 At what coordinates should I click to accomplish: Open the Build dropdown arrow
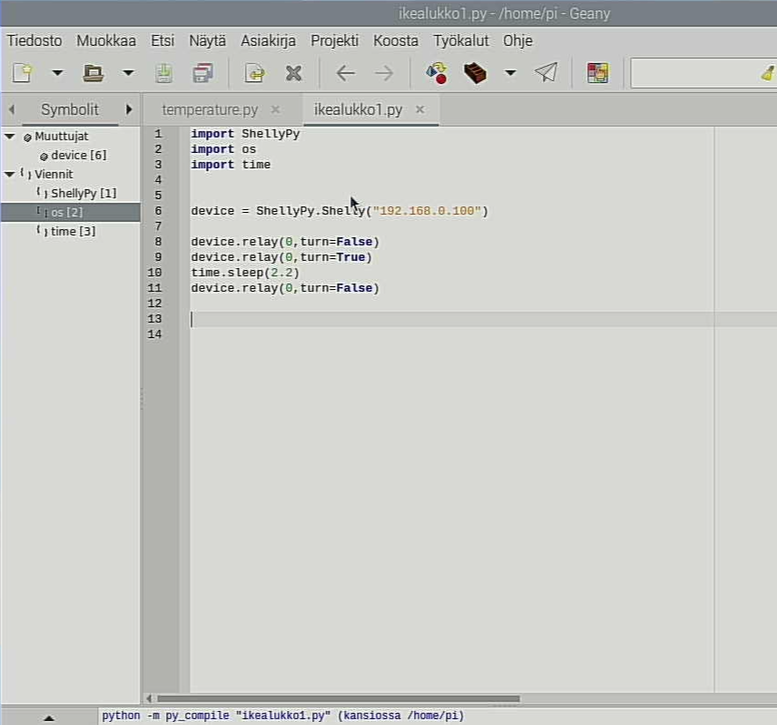[510, 73]
